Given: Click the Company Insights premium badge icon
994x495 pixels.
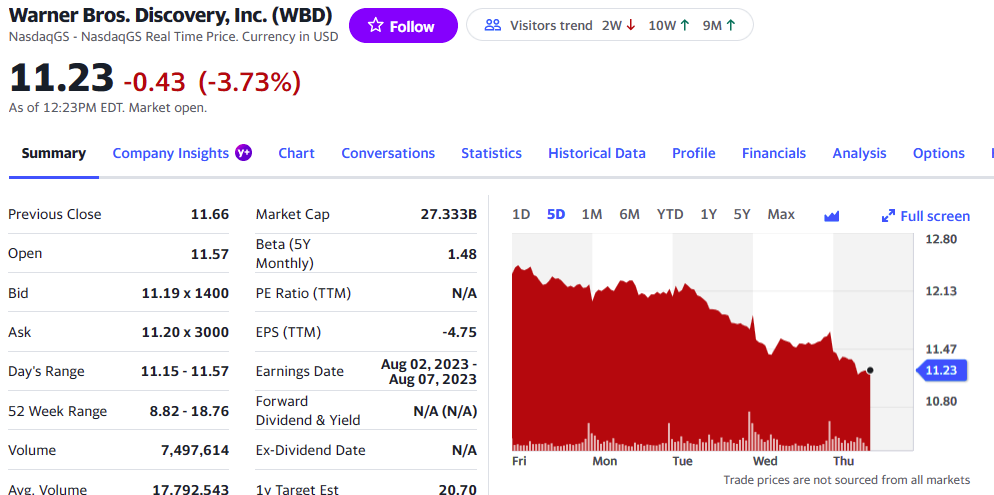Looking at the screenshot, I should 243,153.
